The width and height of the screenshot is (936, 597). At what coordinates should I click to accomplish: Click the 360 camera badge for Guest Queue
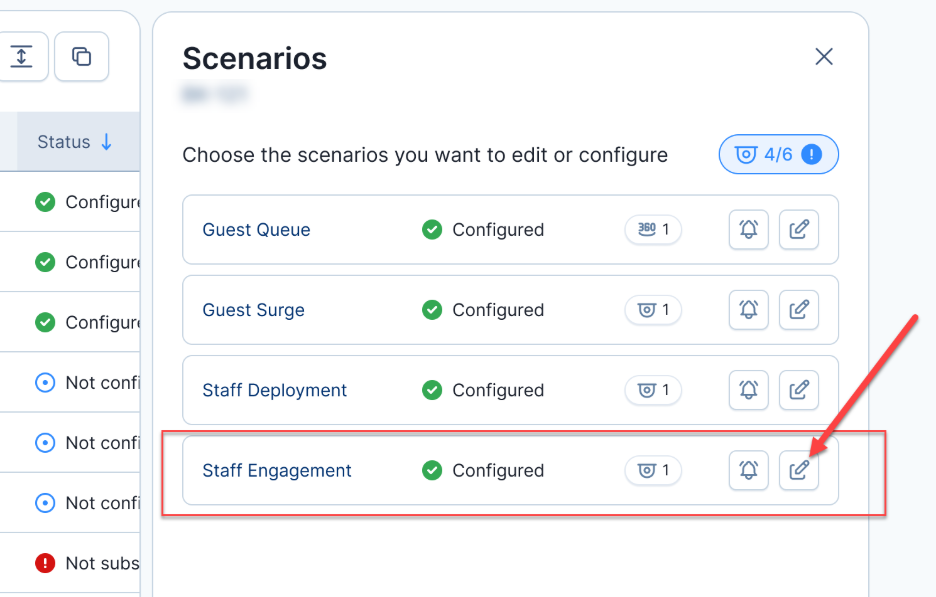(653, 230)
